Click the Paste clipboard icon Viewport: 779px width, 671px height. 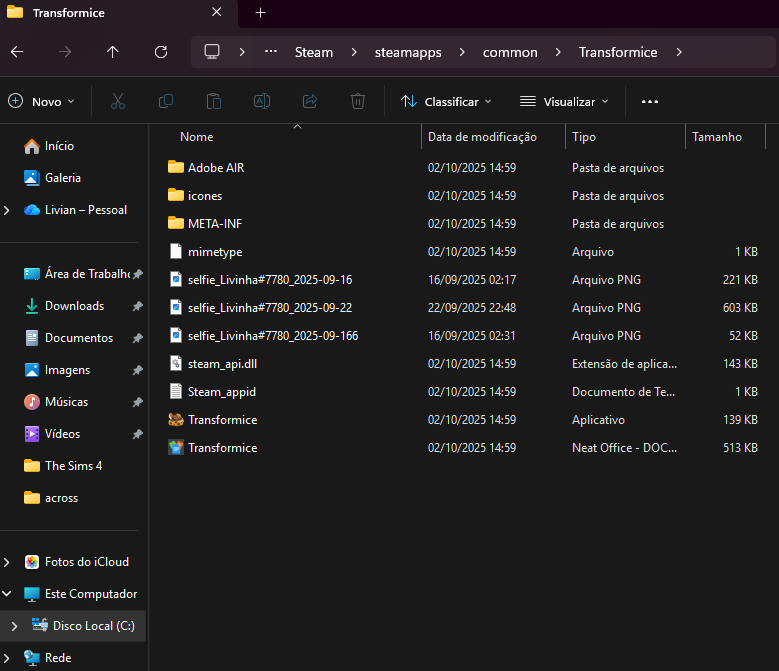click(x=214, y=101)
